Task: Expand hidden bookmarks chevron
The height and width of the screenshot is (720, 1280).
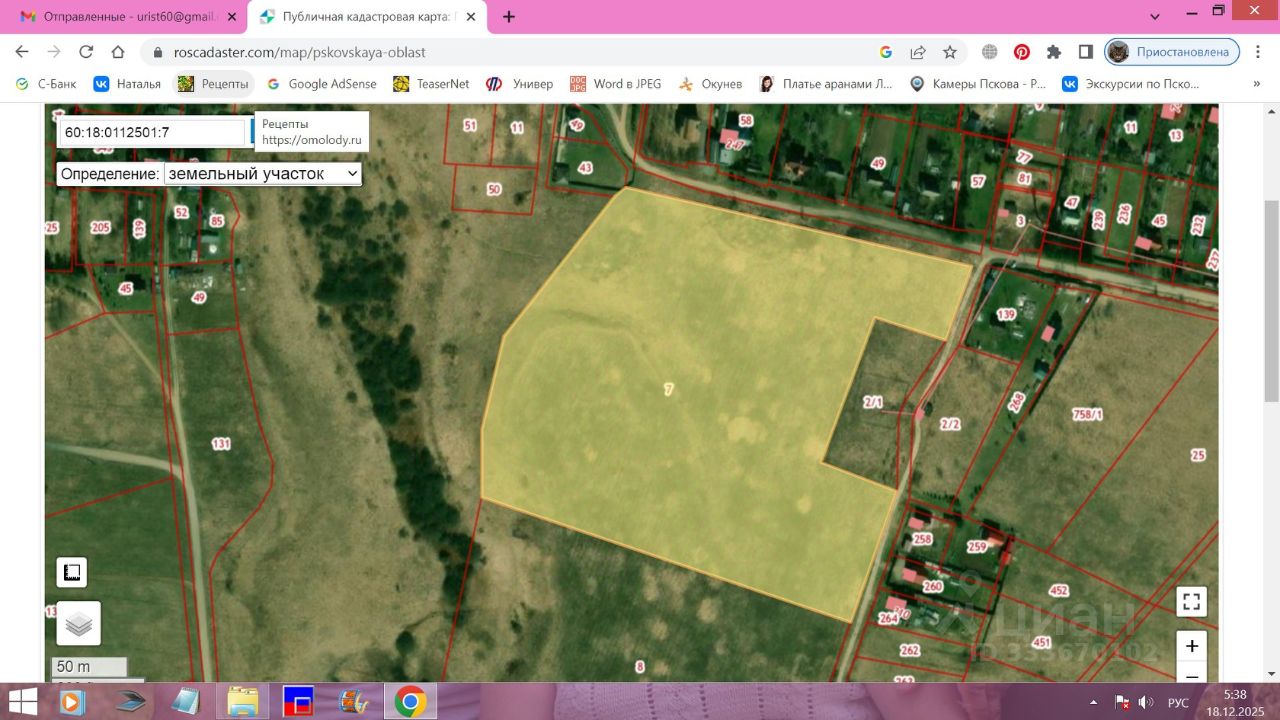Action: [x=1257, y=84]
